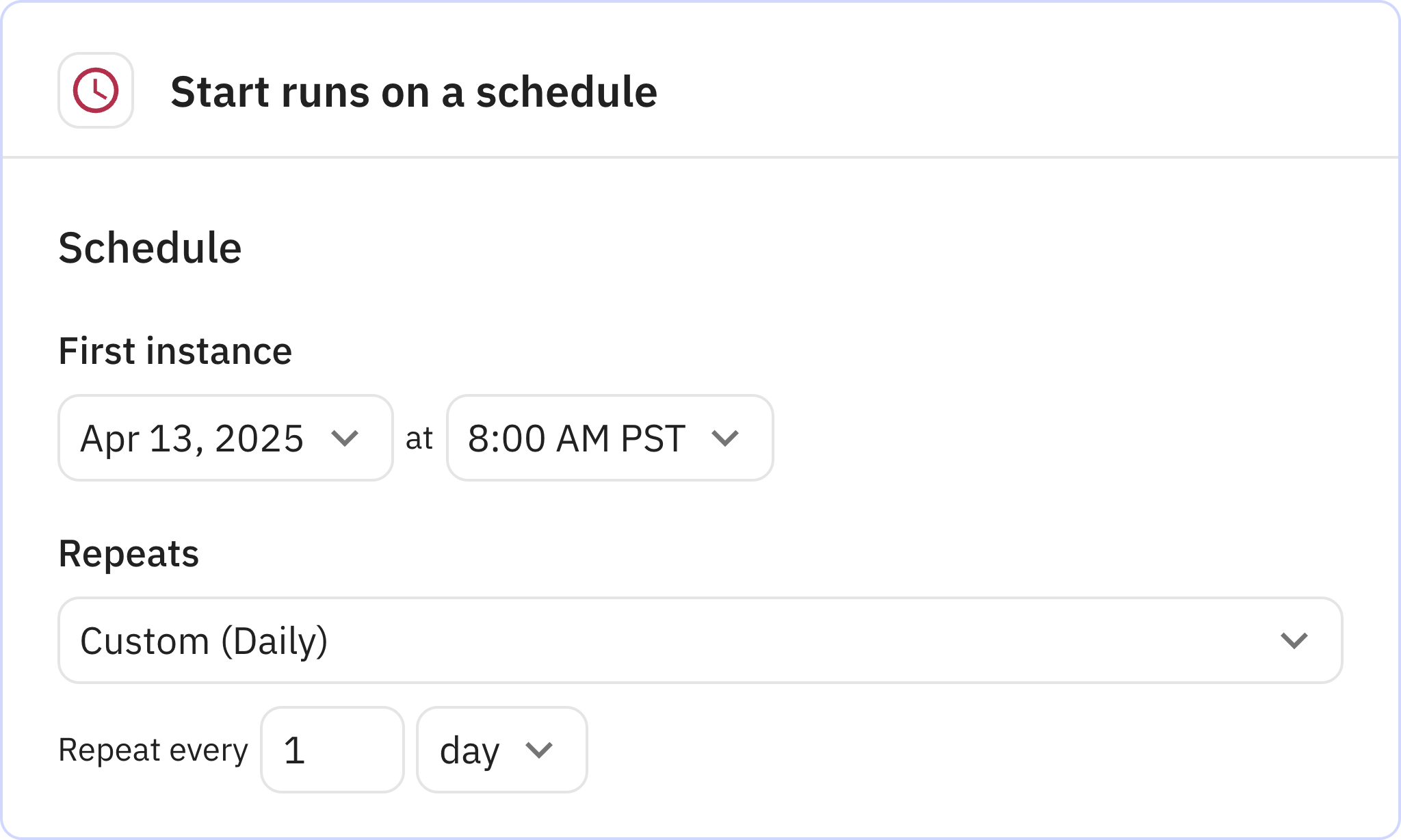Screen dimensions: 1401x840
Task: Click the "Repeat every" label text
Action: coord(153,750)
